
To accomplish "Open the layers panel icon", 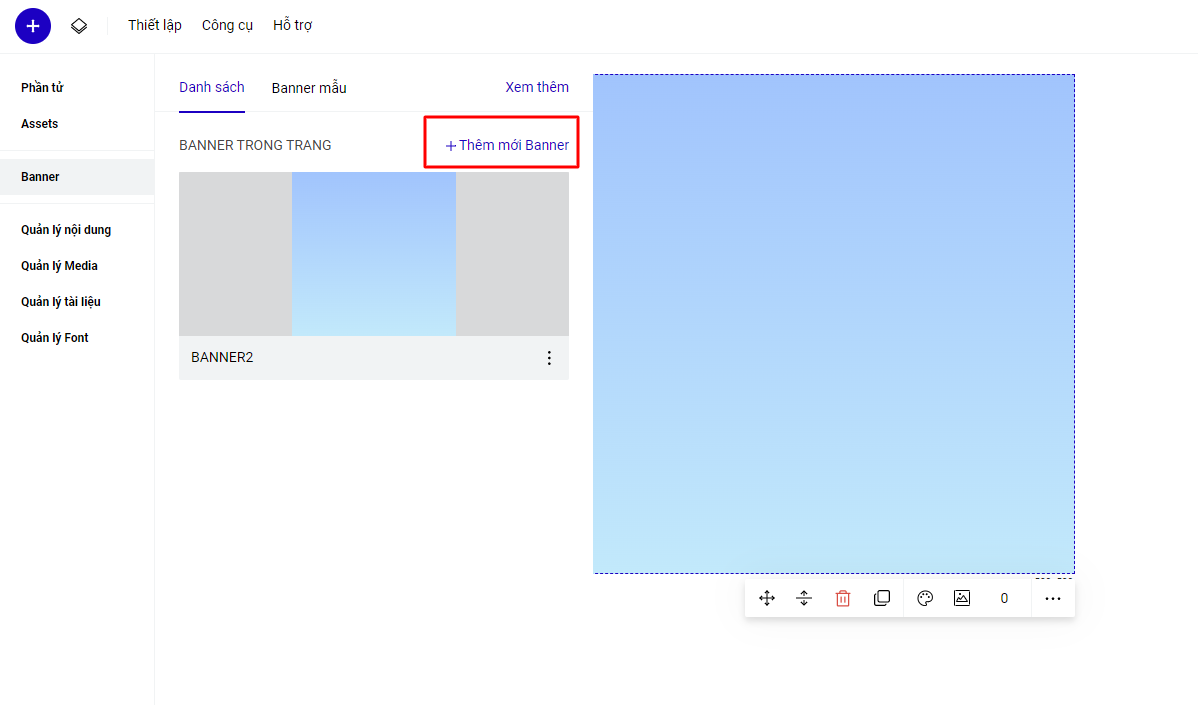I will click(x=79, y=26).
